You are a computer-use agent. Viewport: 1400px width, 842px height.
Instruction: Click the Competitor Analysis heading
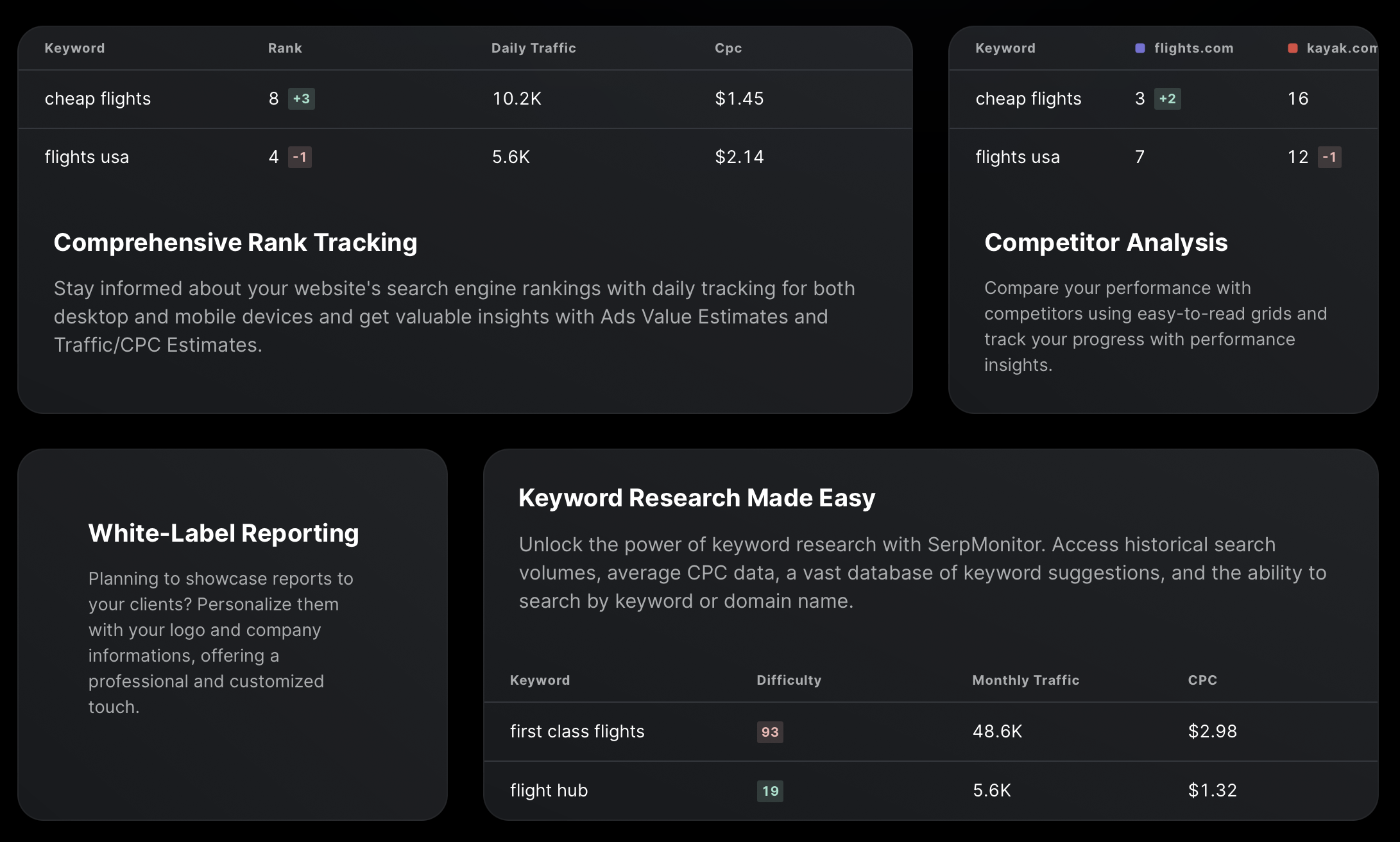[1105, 243]
